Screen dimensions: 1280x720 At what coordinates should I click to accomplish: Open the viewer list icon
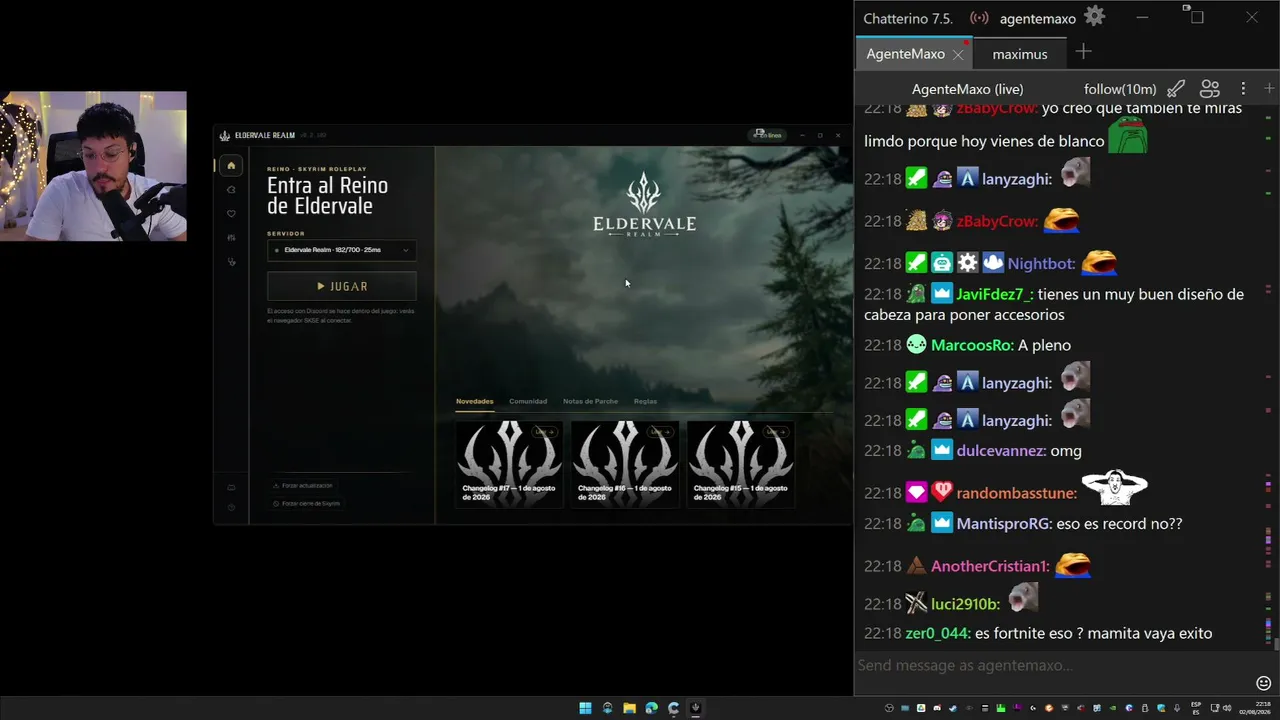pyautogui.click(x=1210, y=89)
